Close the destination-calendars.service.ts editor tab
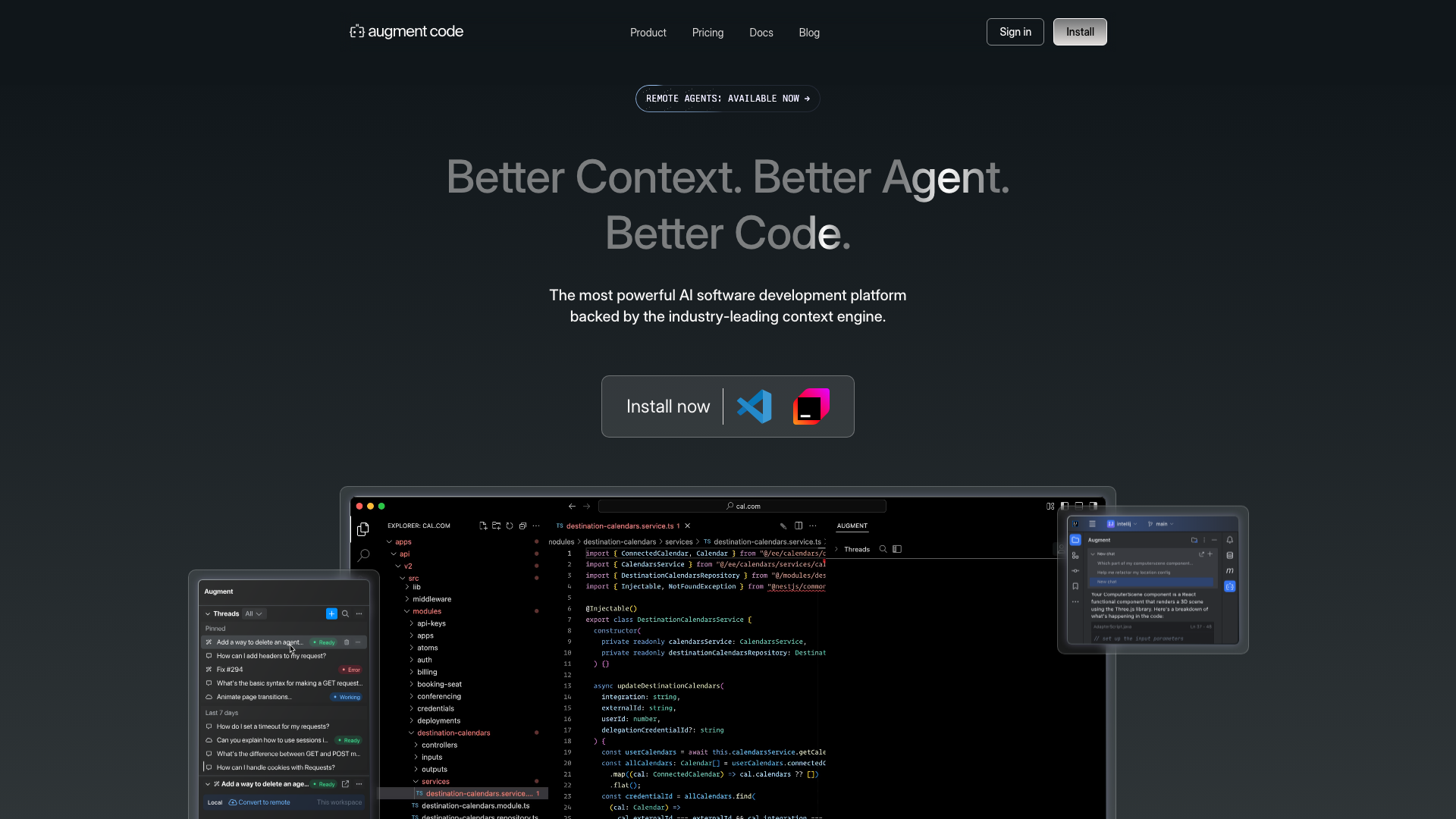1456x819 pixels. click(688, 526)
